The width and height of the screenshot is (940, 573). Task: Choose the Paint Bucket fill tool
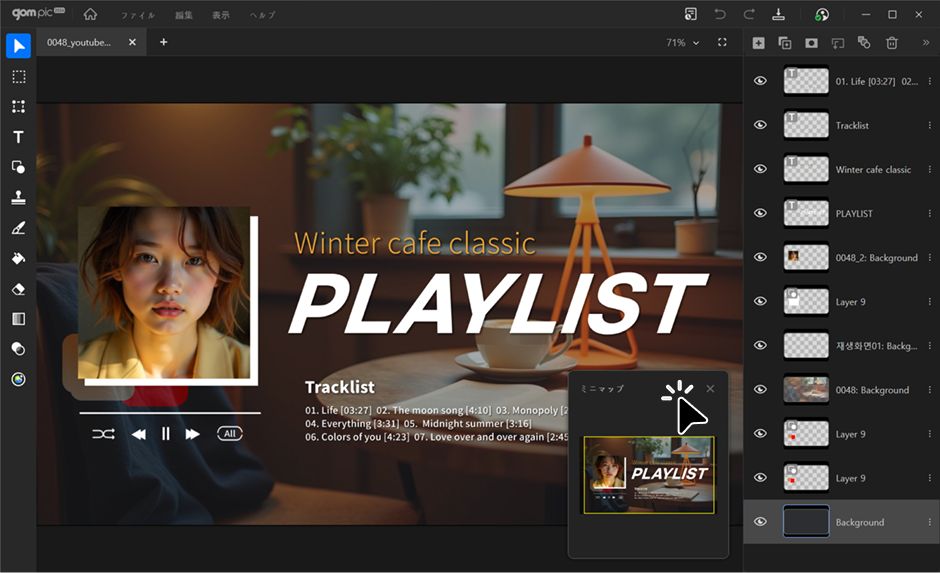(x=18, y=258)
